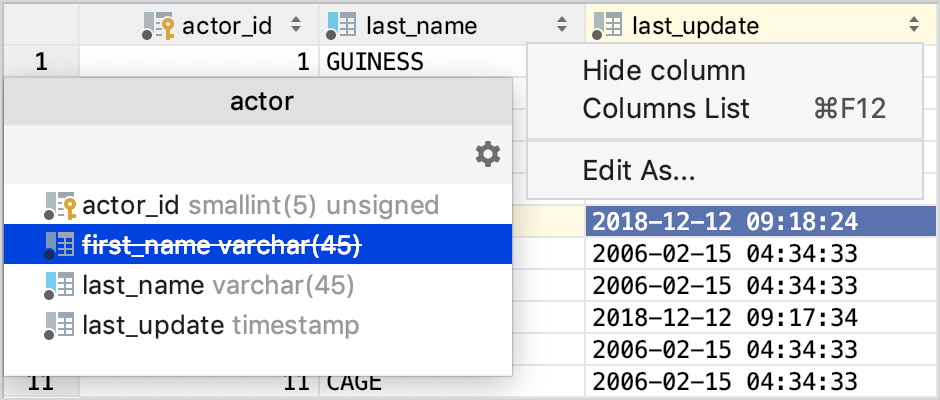The height and width of the screenshot is (400, 940).
Task: Click the actor_id key icon in header
Action: click(159, 26)
